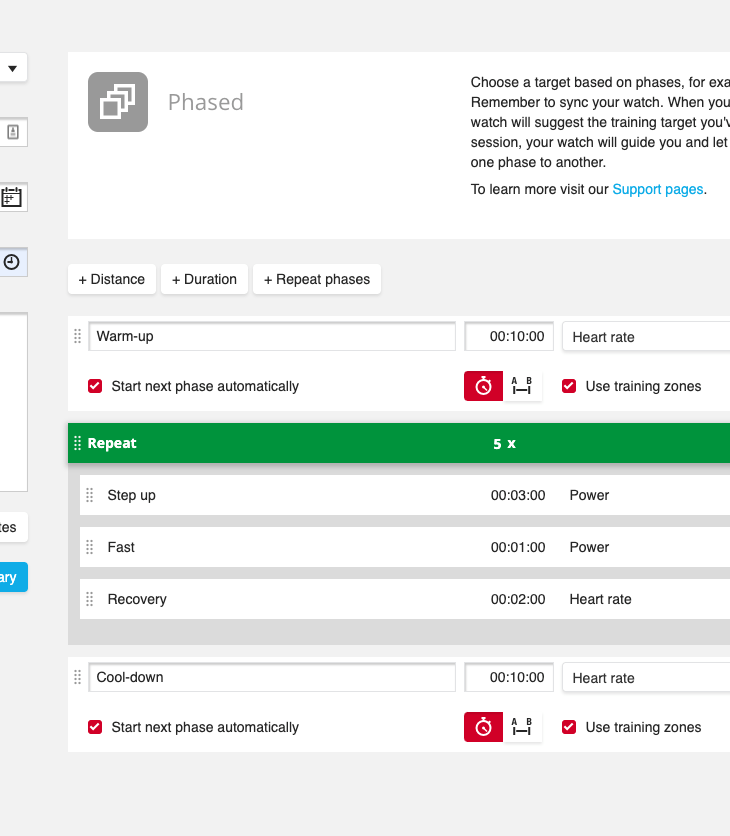Open the Cool-down Heart rate dropdown
Viewport: 730px width, 836px height.
coord(645,678)
